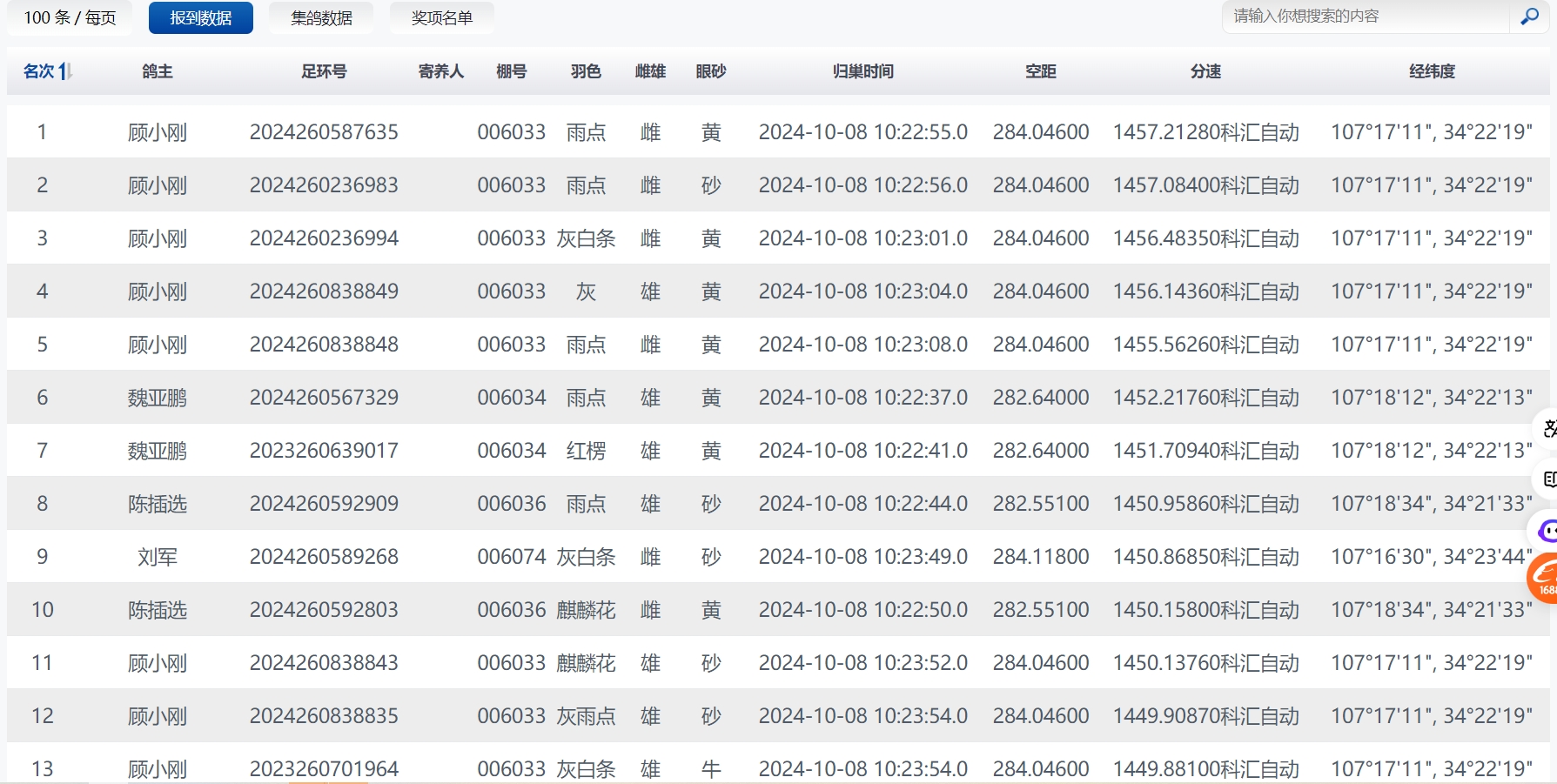
Task: Click the 鸽主 column header
Action: [158, 71]
